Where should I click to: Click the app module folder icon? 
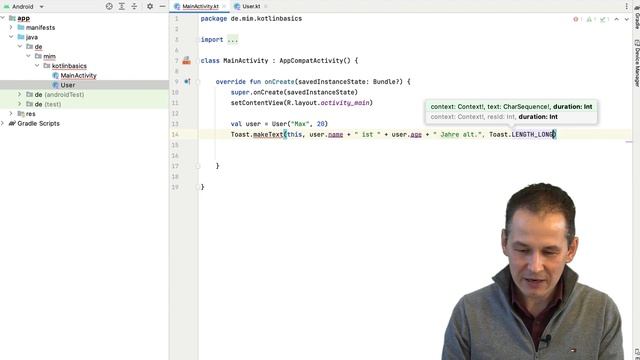point(12,18)
